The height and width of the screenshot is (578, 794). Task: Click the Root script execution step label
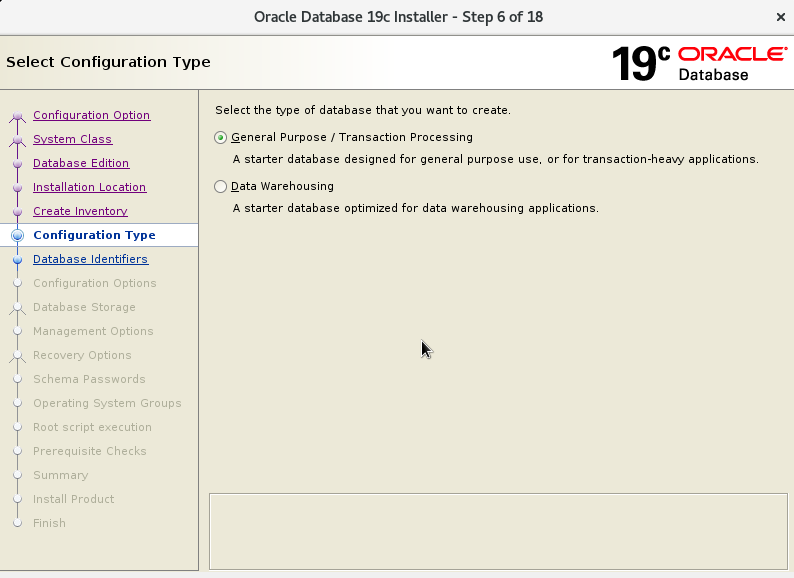92,427
